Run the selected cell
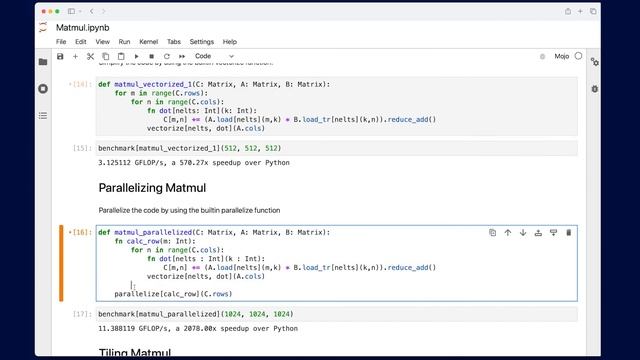Viewport: 640px width, 360px height. click(136, 56)
